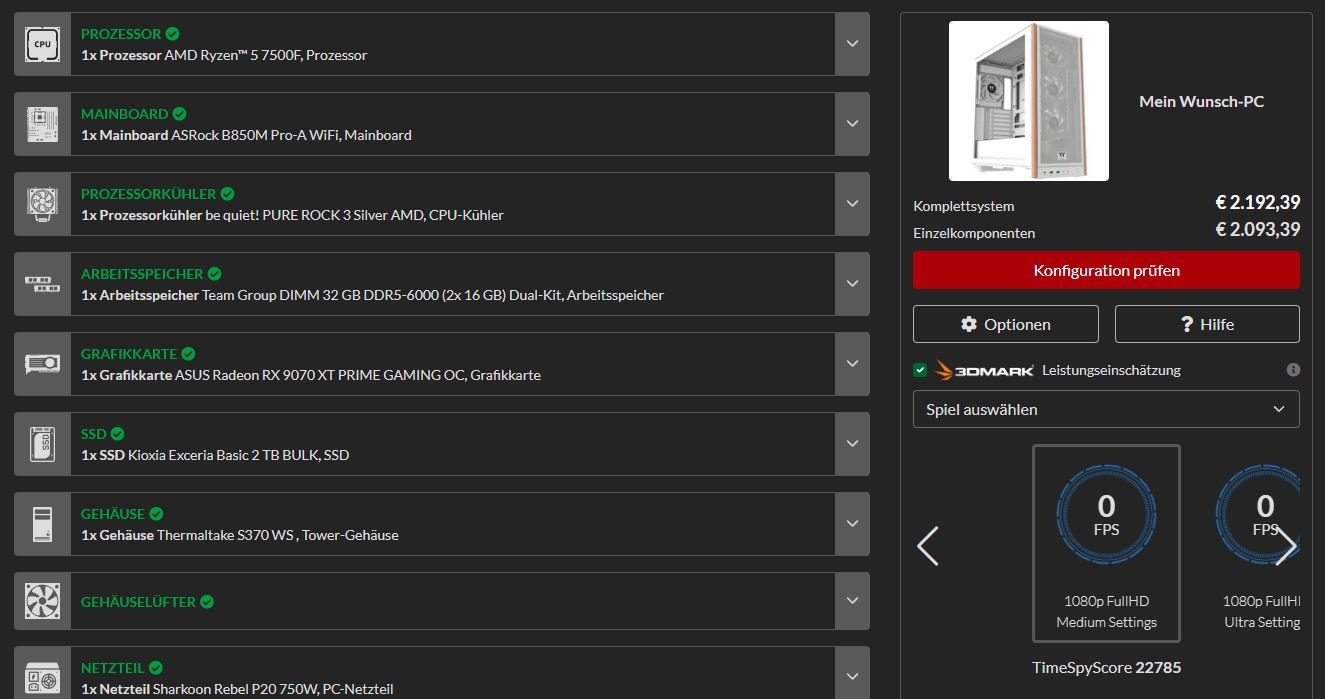Click the white PC case thumbnail
This screenshot has height=699, width=1325.
pyautogui.click(x=1028, y=101)
